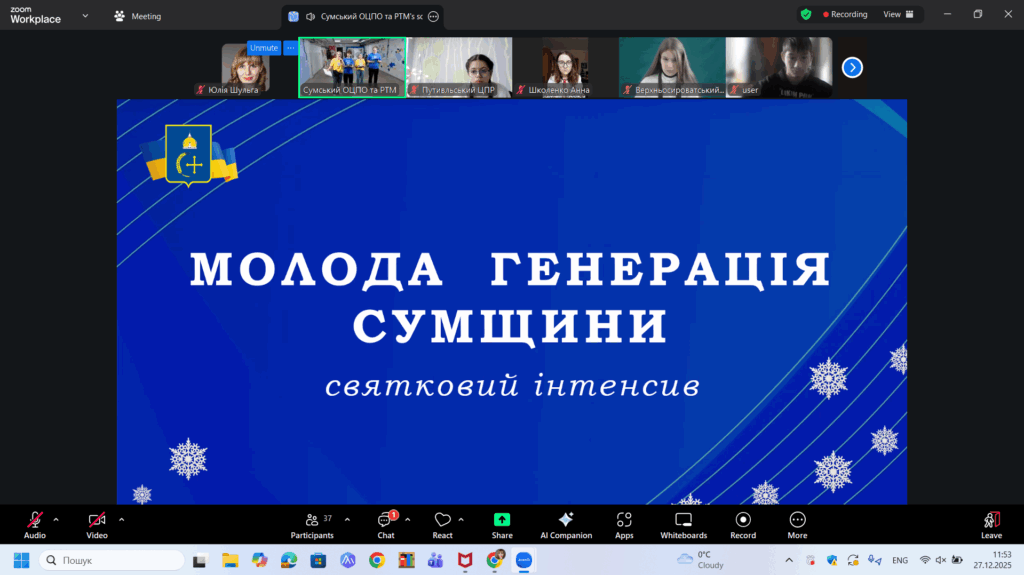The height and width of the screenshot is (575, 1024).
Task: Unmute microphone with the Audio button
Action: (35, 524)
